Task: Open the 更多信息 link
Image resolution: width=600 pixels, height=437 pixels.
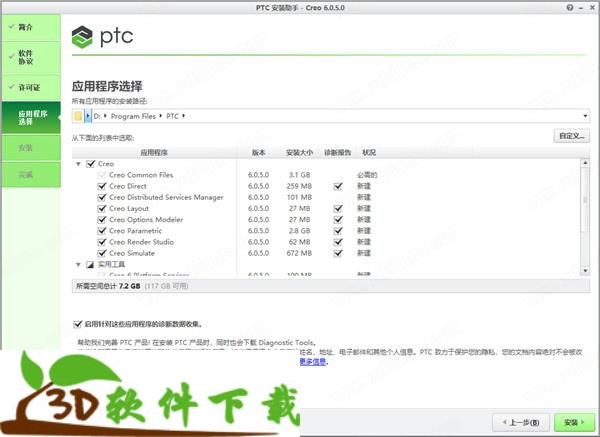Action: coord(313,362)
